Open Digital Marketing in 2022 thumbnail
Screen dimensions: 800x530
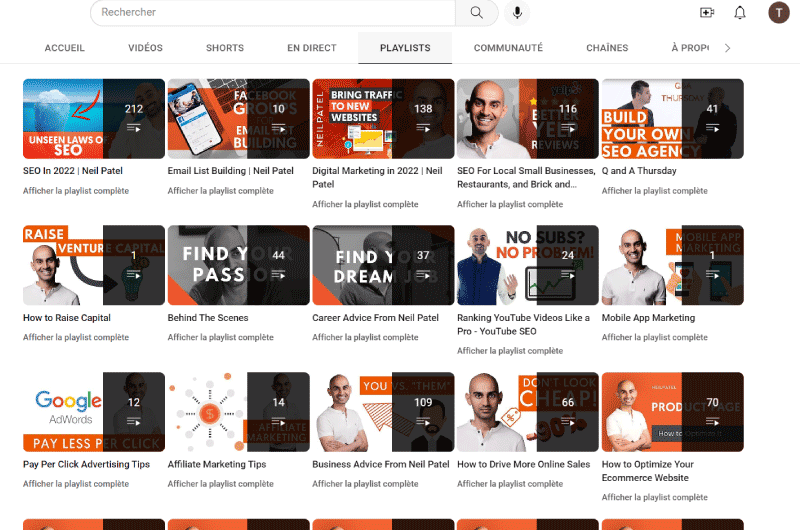pyautogui.click(x=383, y=118)
